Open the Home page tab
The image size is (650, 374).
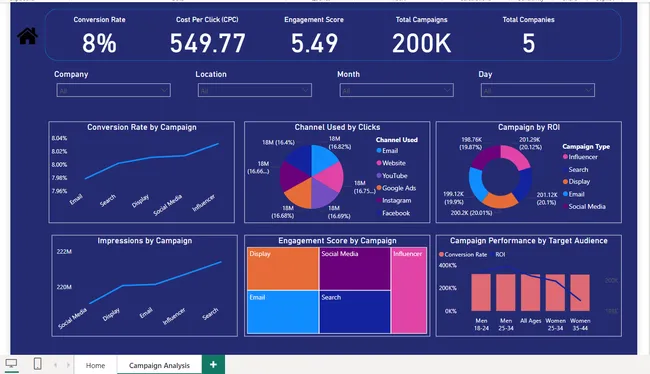click(95, 365)
